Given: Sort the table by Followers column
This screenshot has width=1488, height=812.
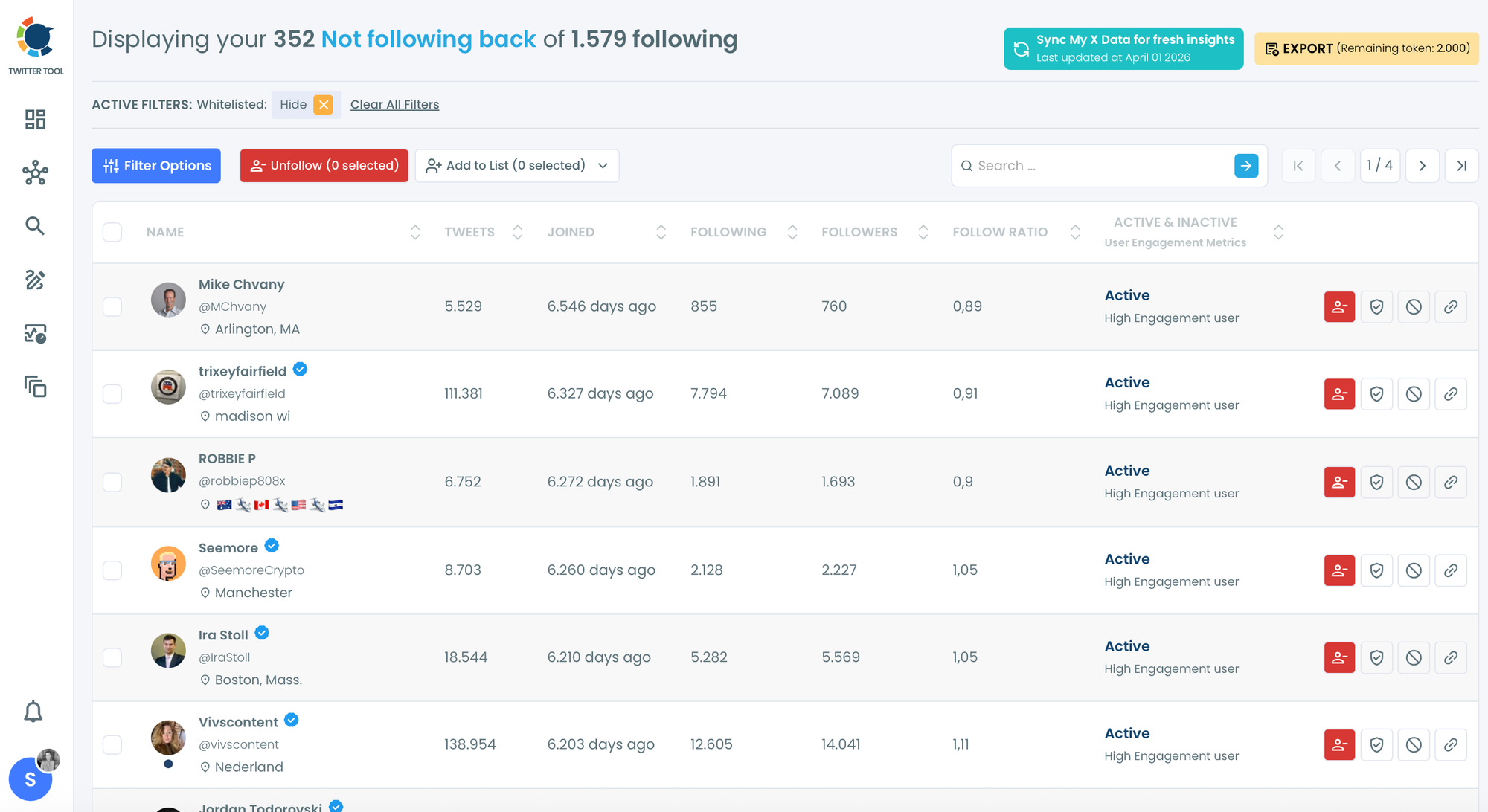Looking at the screenshot, I should click(x=923, y=232).
